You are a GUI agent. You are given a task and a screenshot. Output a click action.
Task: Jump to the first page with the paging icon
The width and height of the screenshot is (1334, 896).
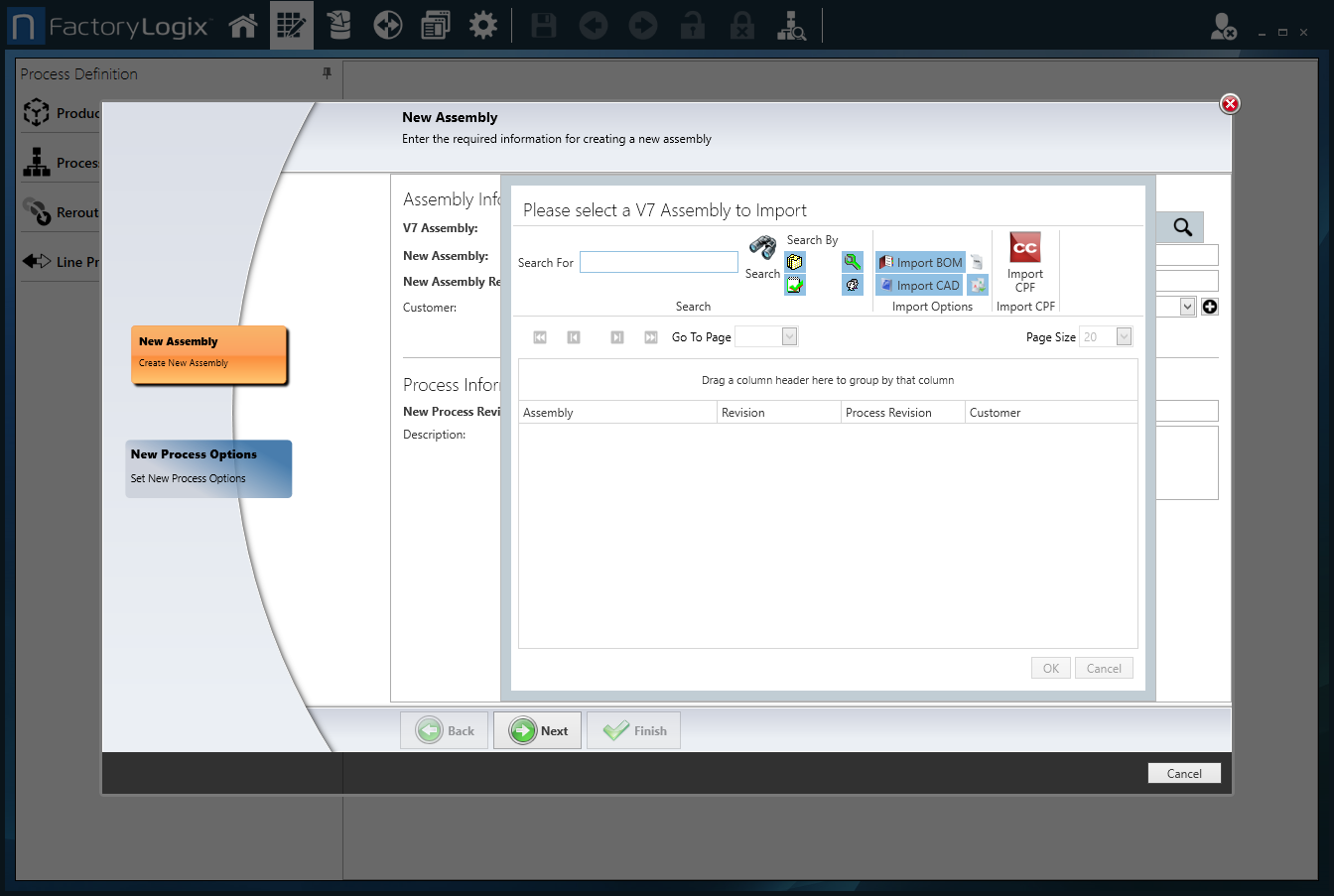pos(540,337)
